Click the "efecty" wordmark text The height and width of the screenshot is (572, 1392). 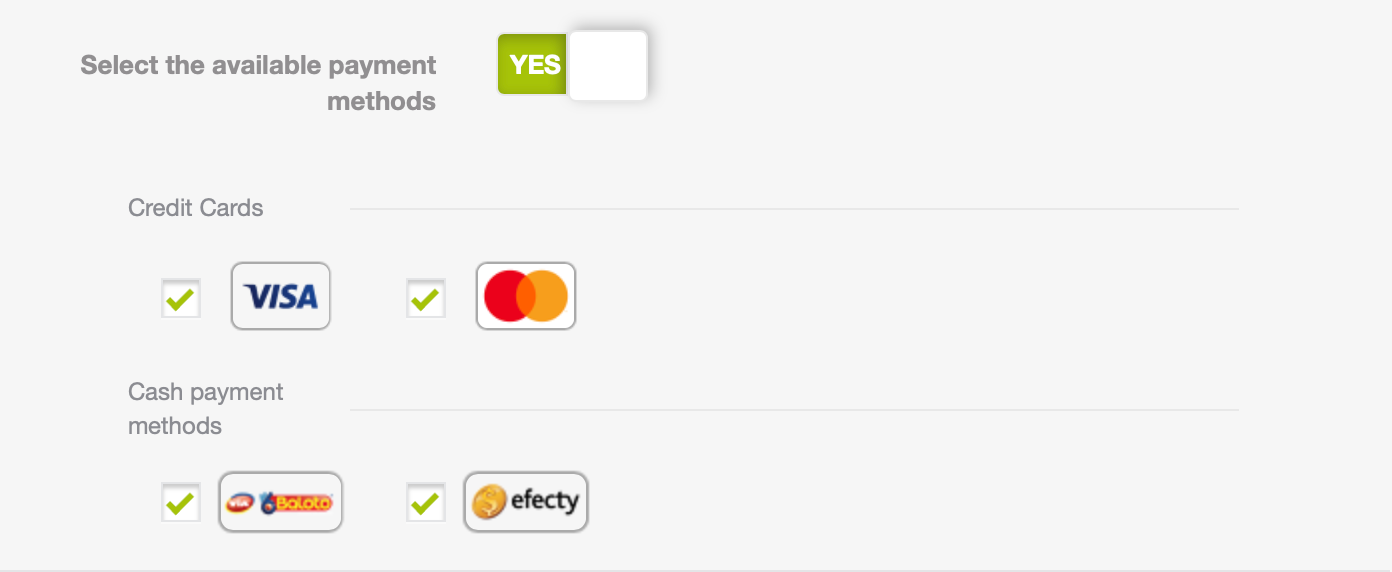(x=545, y=501)
